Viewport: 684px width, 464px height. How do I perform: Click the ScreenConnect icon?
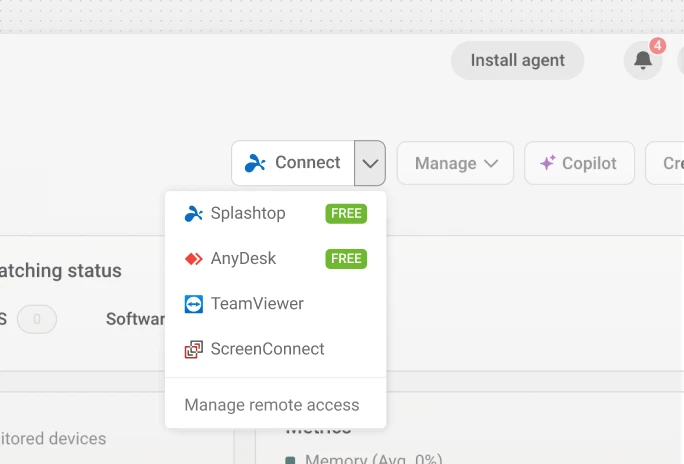(x=194, y=349)
